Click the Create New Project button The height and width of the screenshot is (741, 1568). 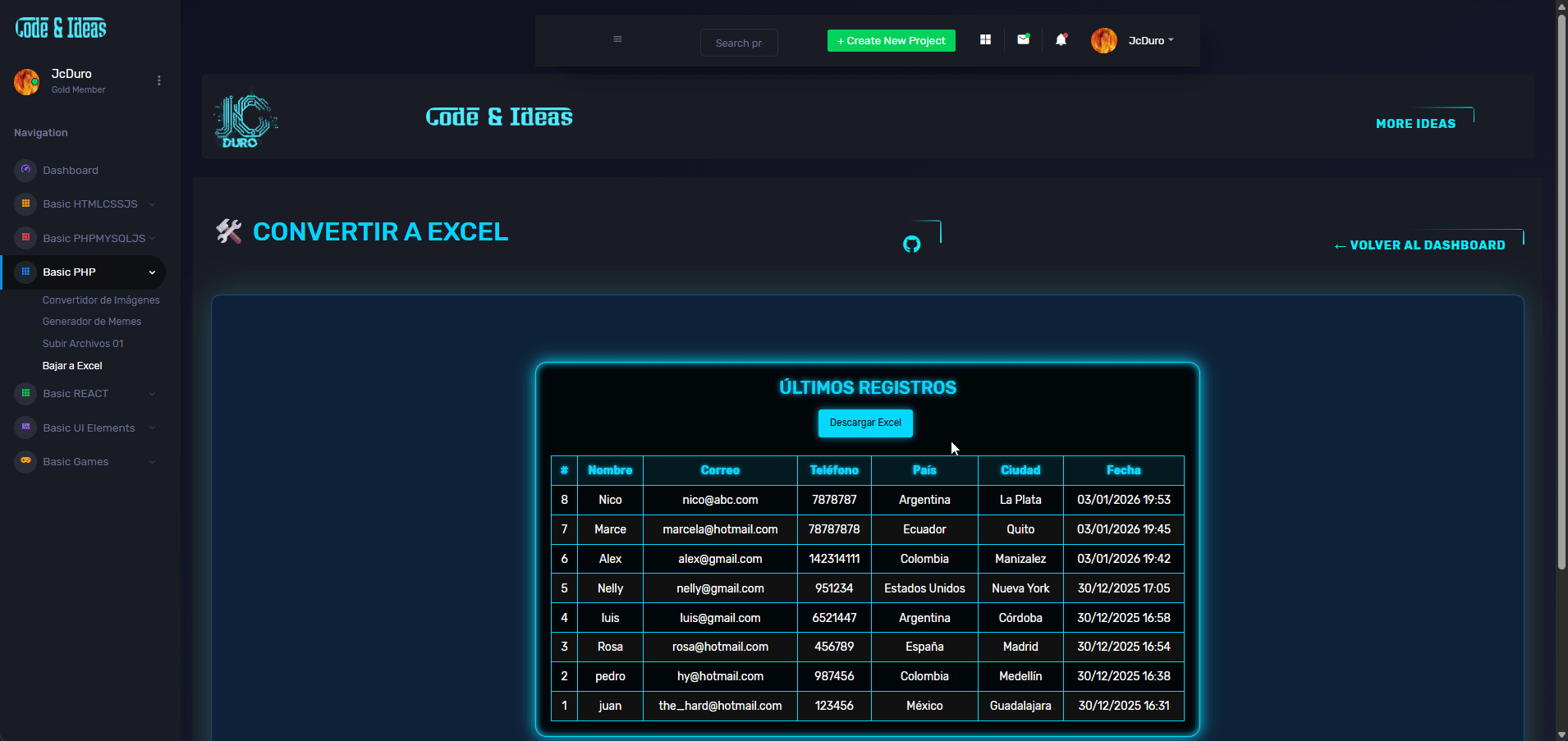(x=891, y=40)
